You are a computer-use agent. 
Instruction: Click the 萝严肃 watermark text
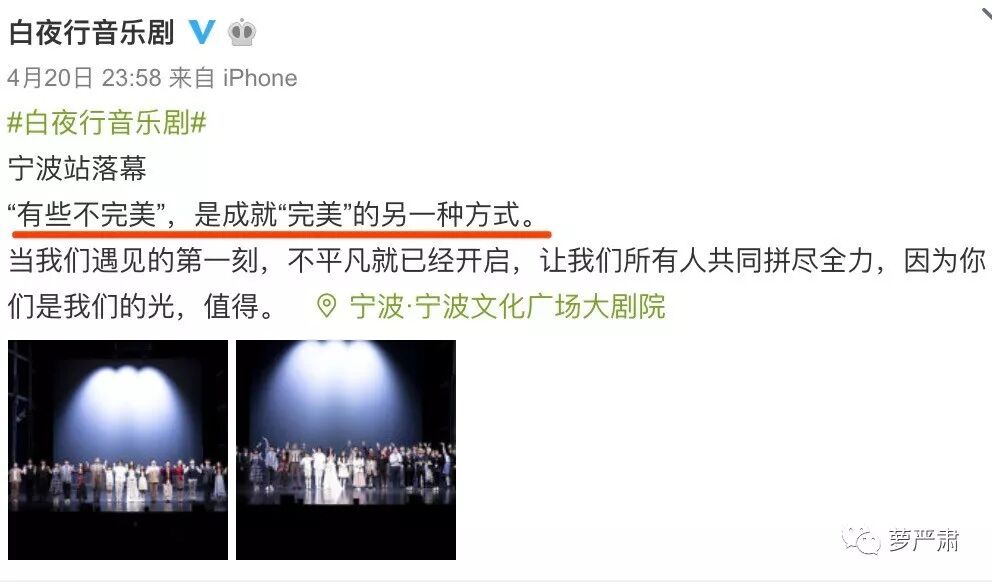coord(924,541)
